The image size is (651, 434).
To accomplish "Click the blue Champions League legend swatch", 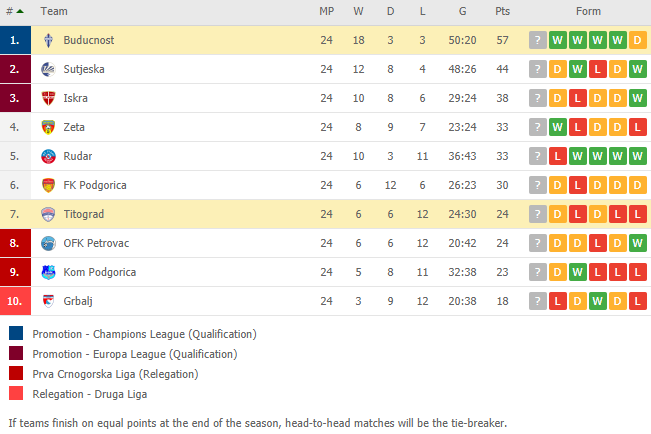I will [x=16, y=333].
